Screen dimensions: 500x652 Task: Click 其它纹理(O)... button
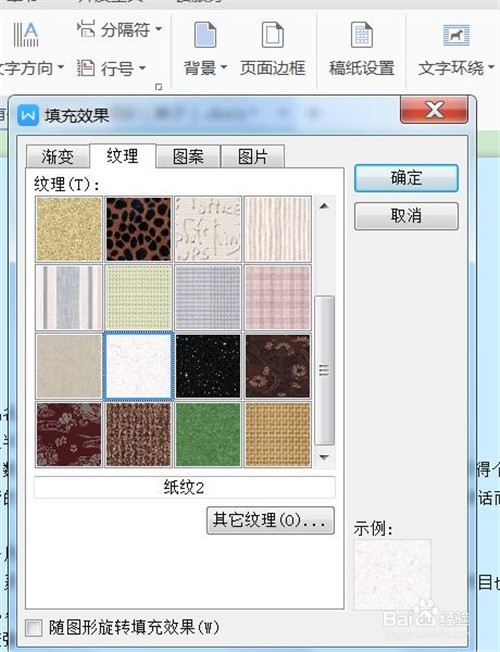coord(270,520)
